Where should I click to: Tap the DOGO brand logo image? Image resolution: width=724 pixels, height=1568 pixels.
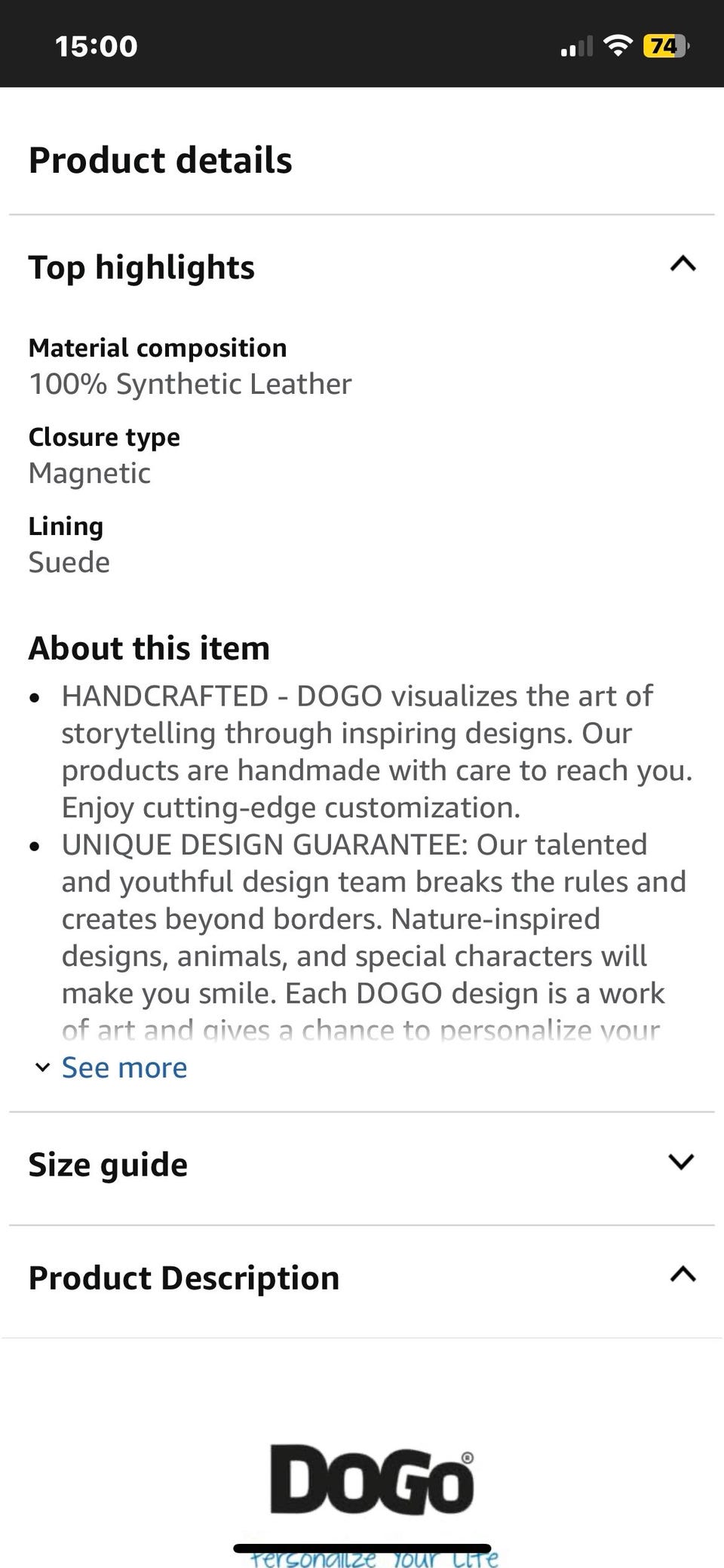pos(373,1480)
